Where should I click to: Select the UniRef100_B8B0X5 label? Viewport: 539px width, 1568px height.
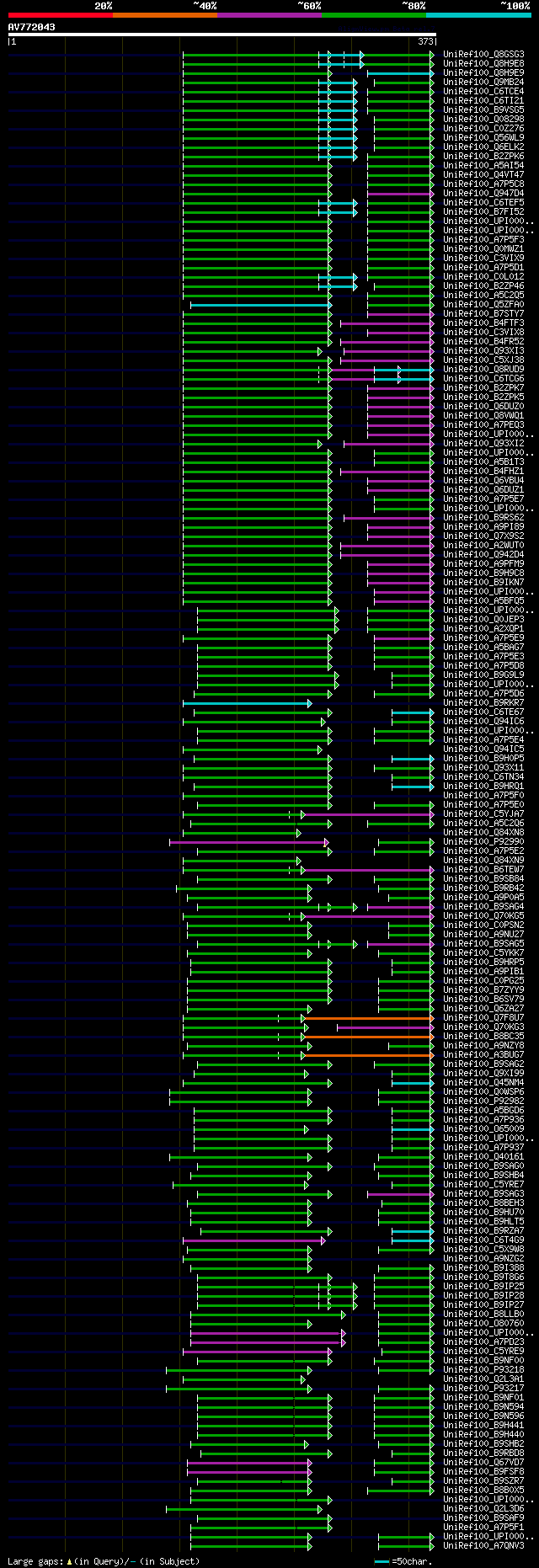(x=483, y=1491)
